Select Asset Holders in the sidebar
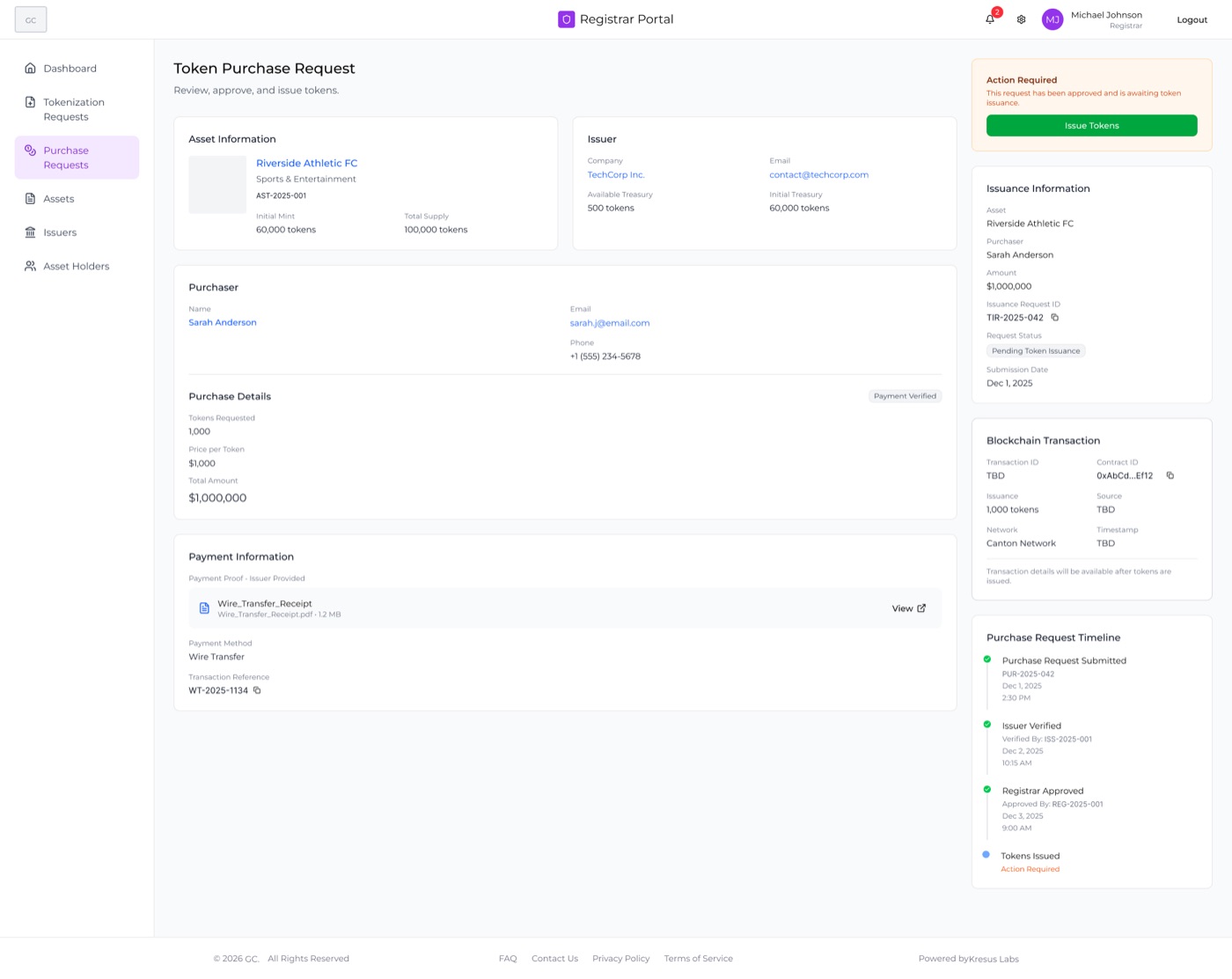This screenshot has width=1232, height=979. (76, 266)
